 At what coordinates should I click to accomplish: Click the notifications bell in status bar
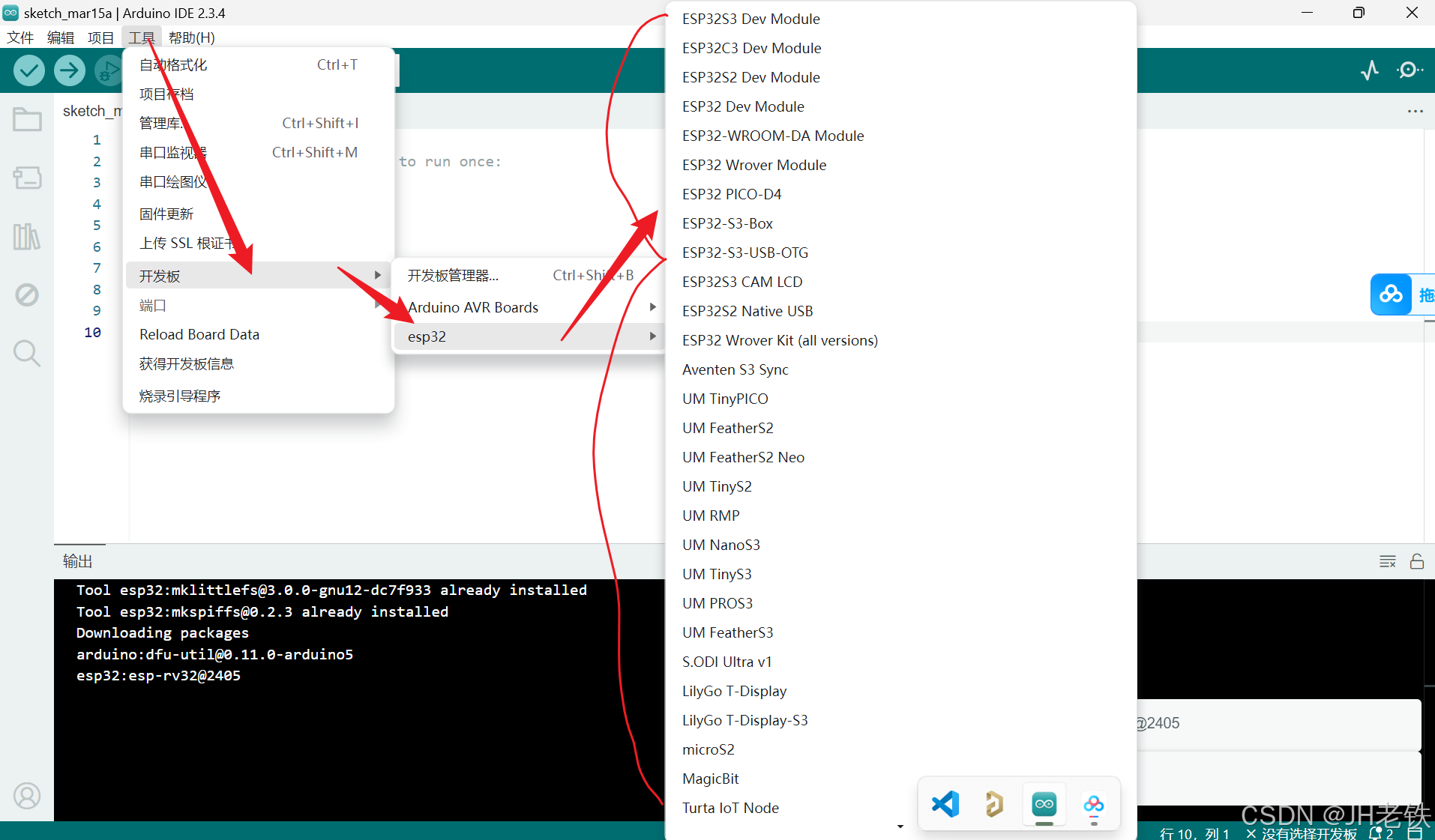(1377, 833)
